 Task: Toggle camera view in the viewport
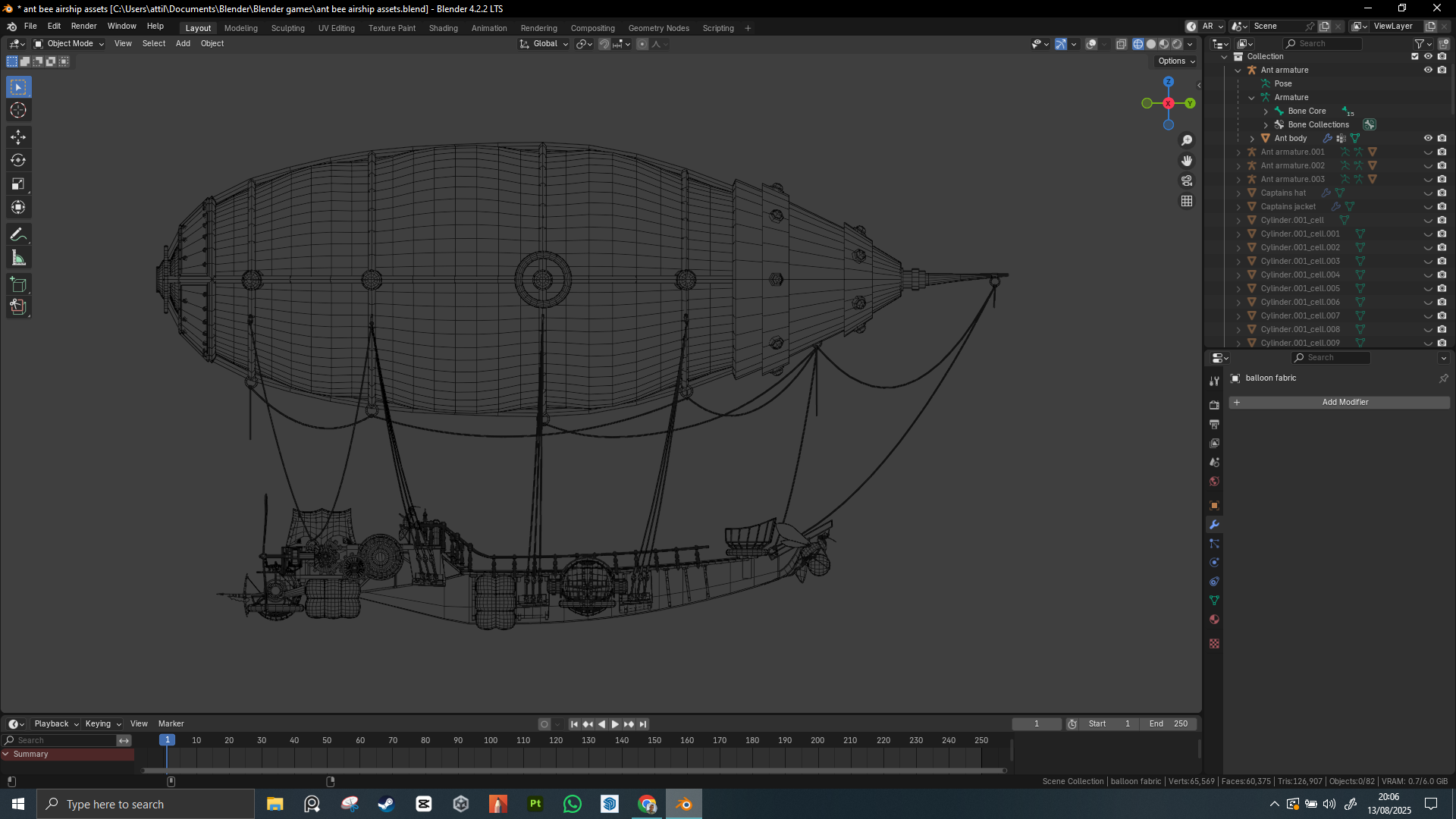click(x=1187, y=181)
